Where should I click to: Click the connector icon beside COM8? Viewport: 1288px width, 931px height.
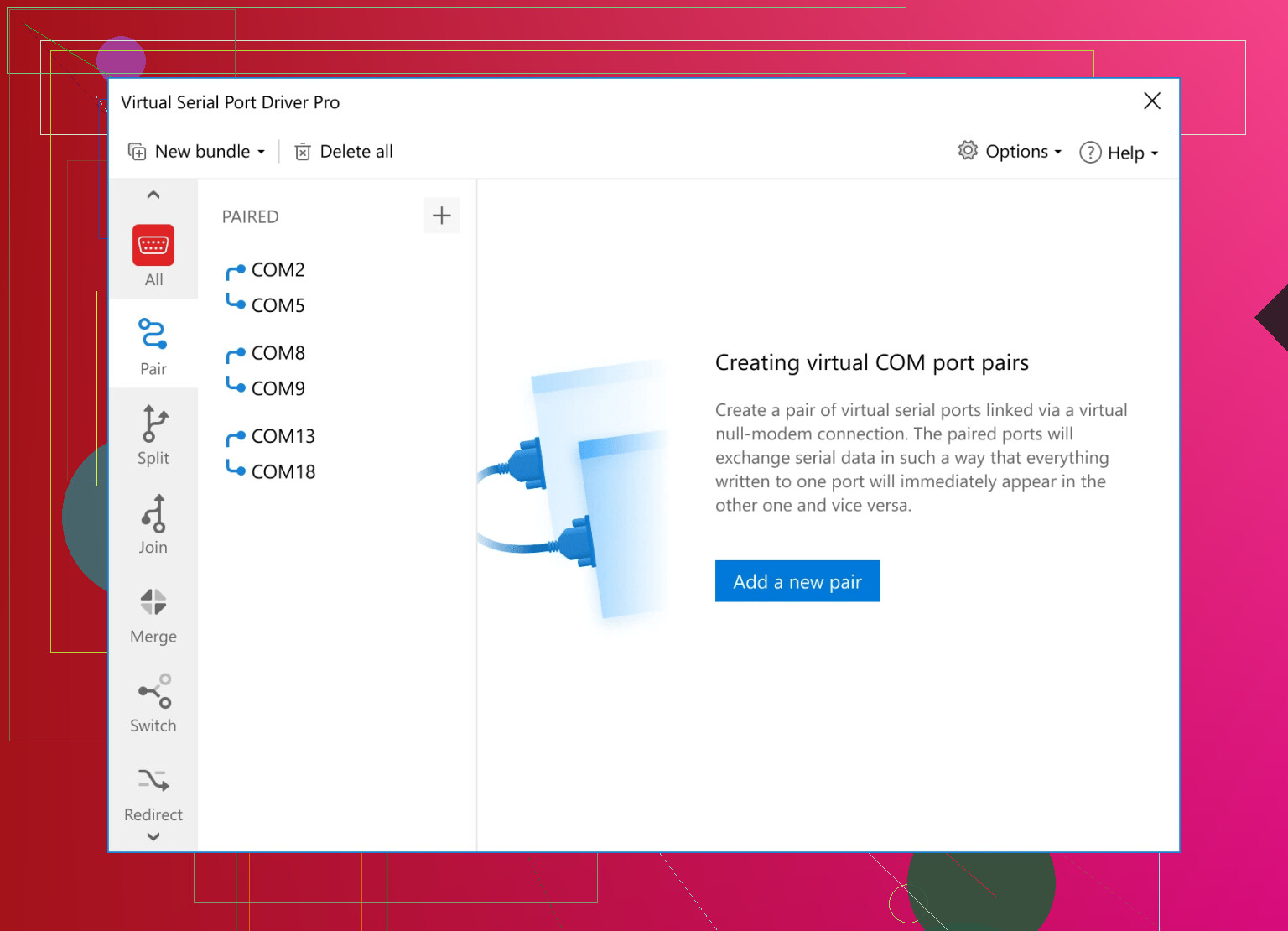tap(236, 355)
